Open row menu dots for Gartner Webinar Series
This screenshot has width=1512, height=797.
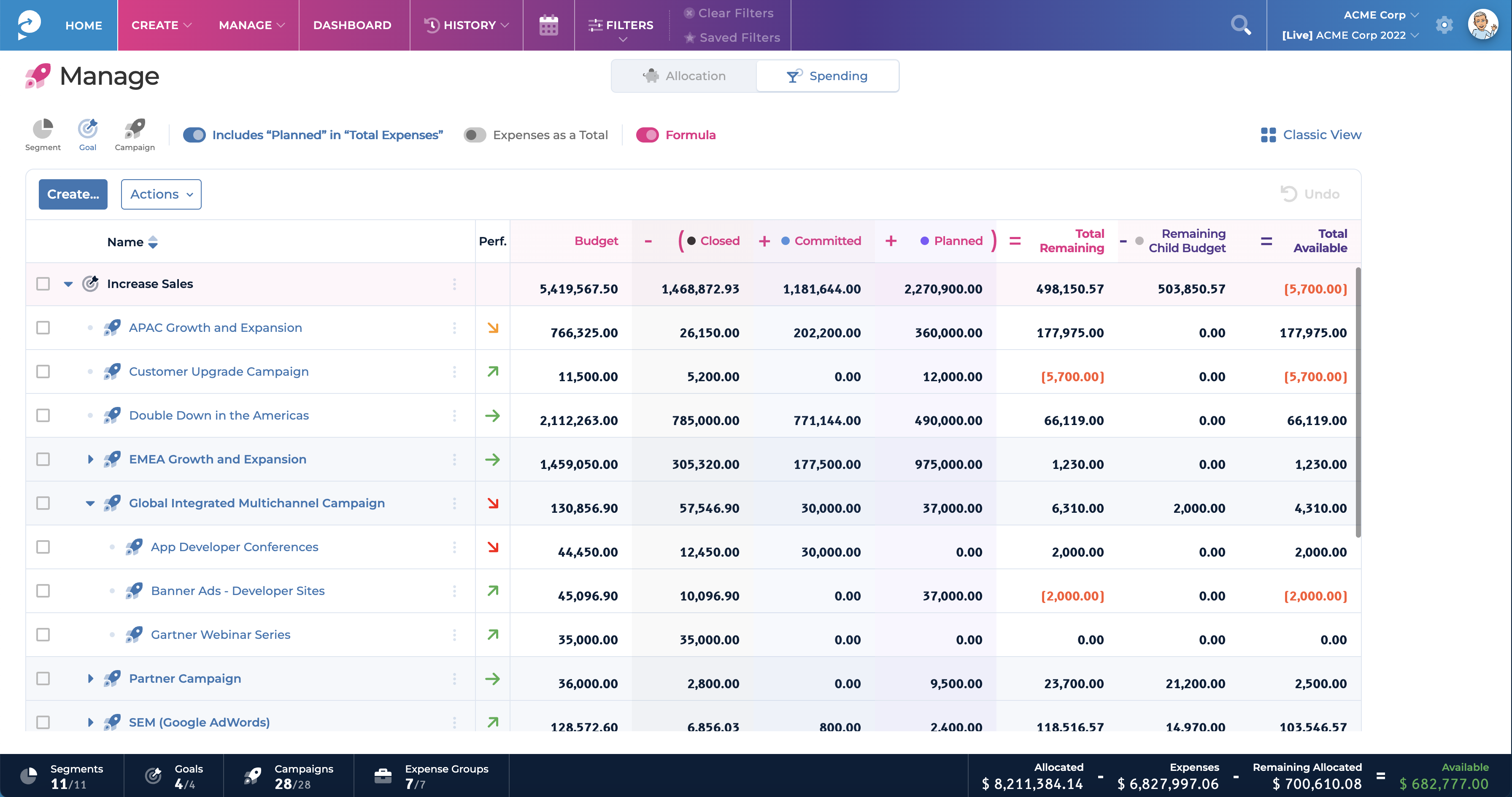click(x=454, y=635)
